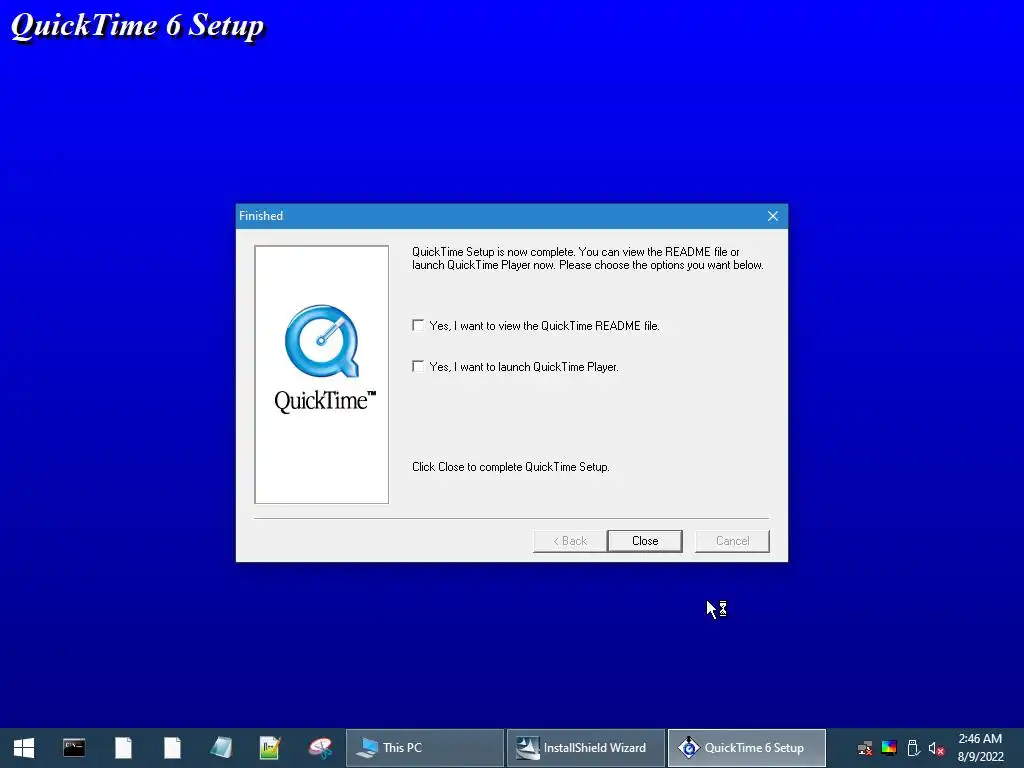1024x768 pixels.
Task: Check the launch QuickTime Player option
Action: [x=418, y=366]
